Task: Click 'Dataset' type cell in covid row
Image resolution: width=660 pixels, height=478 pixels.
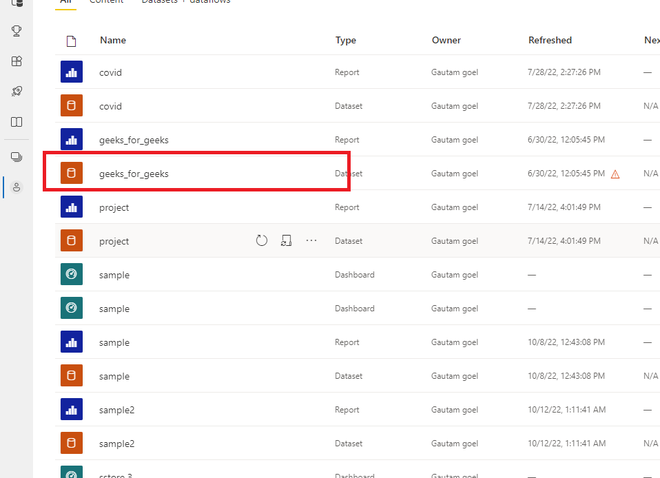Action: (x=349, y=106)
